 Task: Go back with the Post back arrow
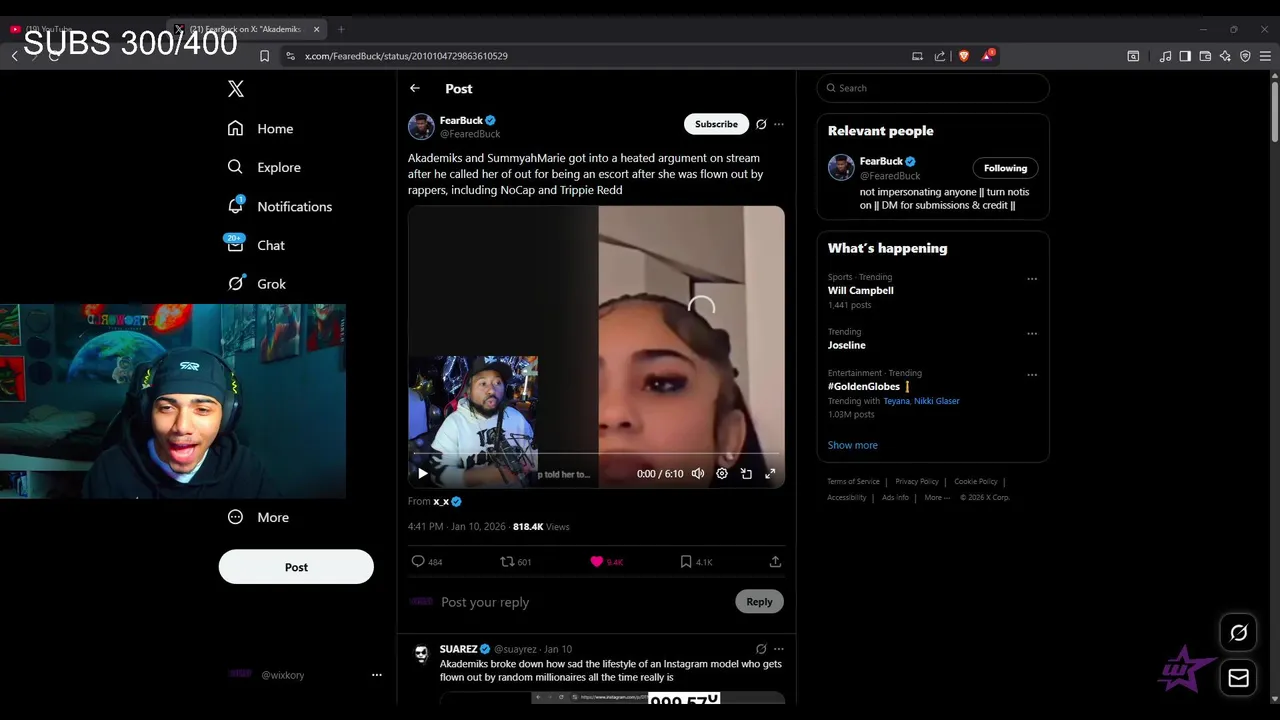pyautogui.click(x=415, y=88)
